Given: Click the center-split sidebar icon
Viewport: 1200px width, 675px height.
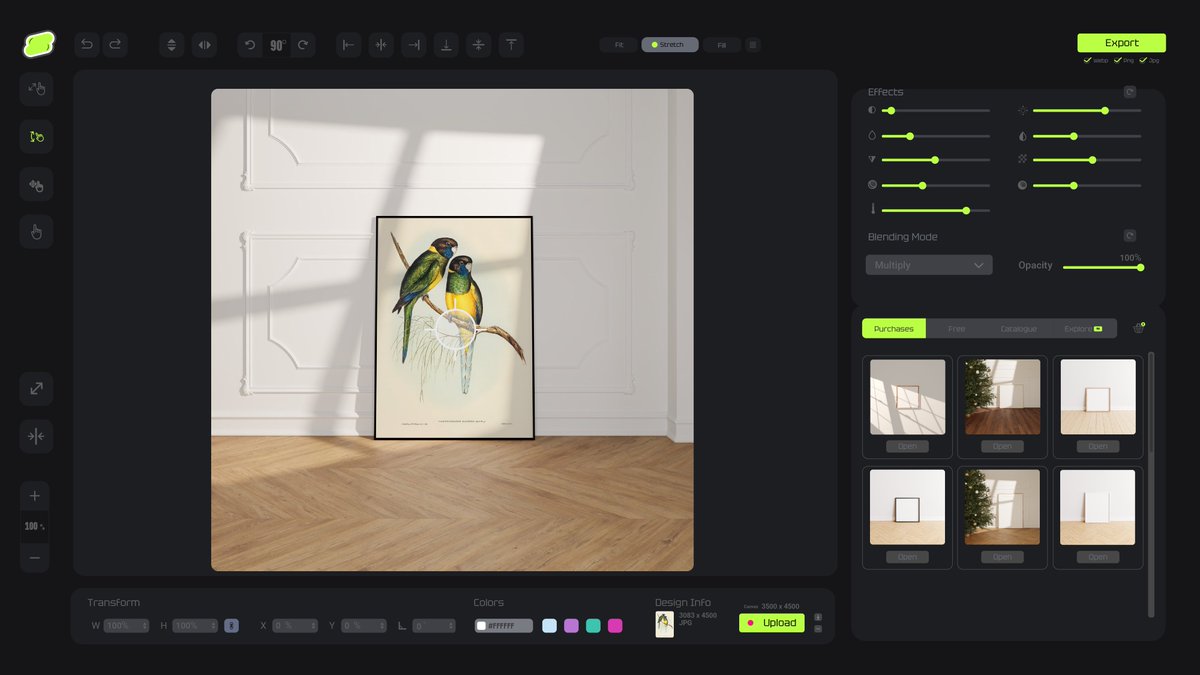Looking at the screenshot, I should click(37, 436).
